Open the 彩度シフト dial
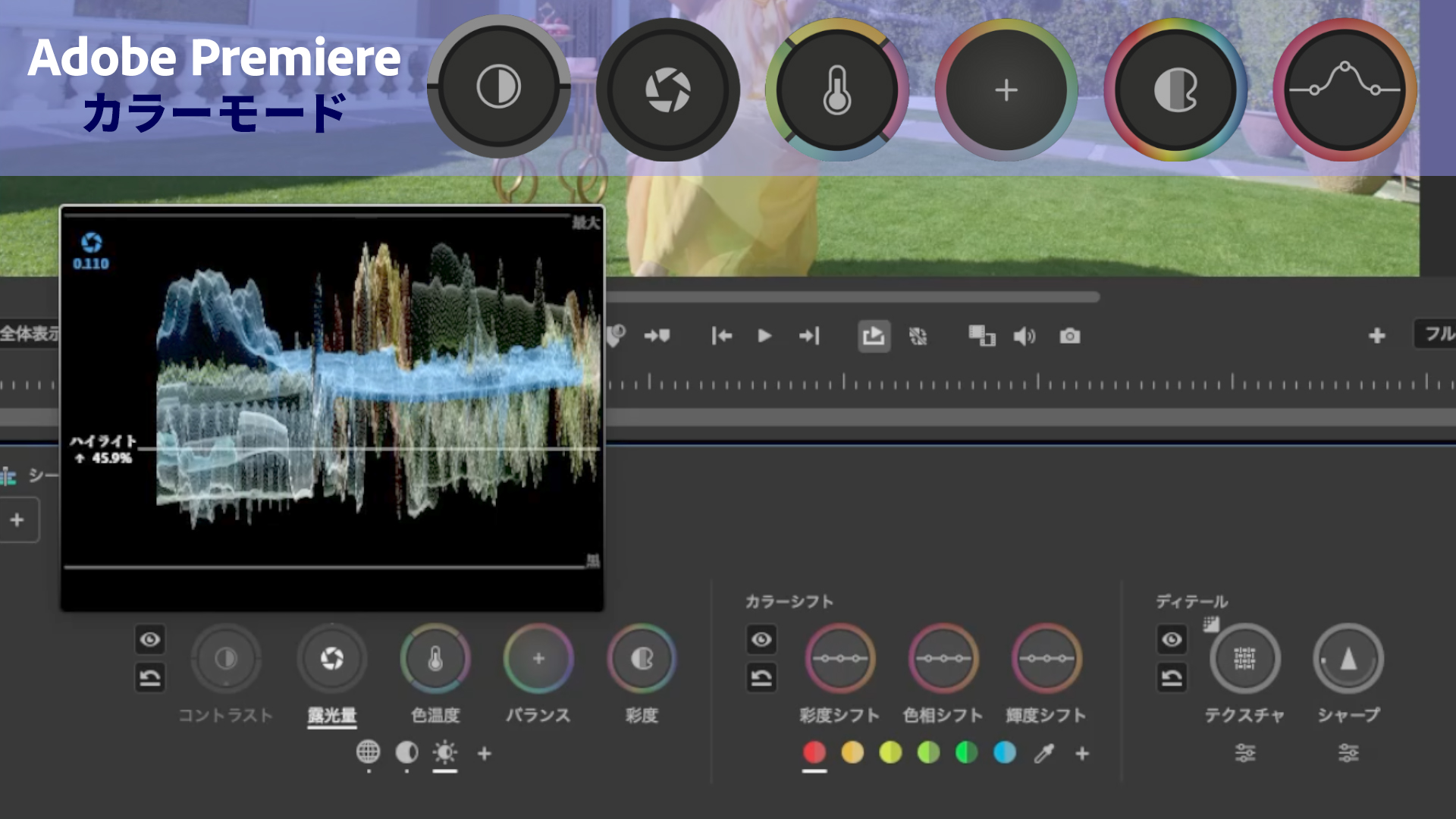 (840, 658)
